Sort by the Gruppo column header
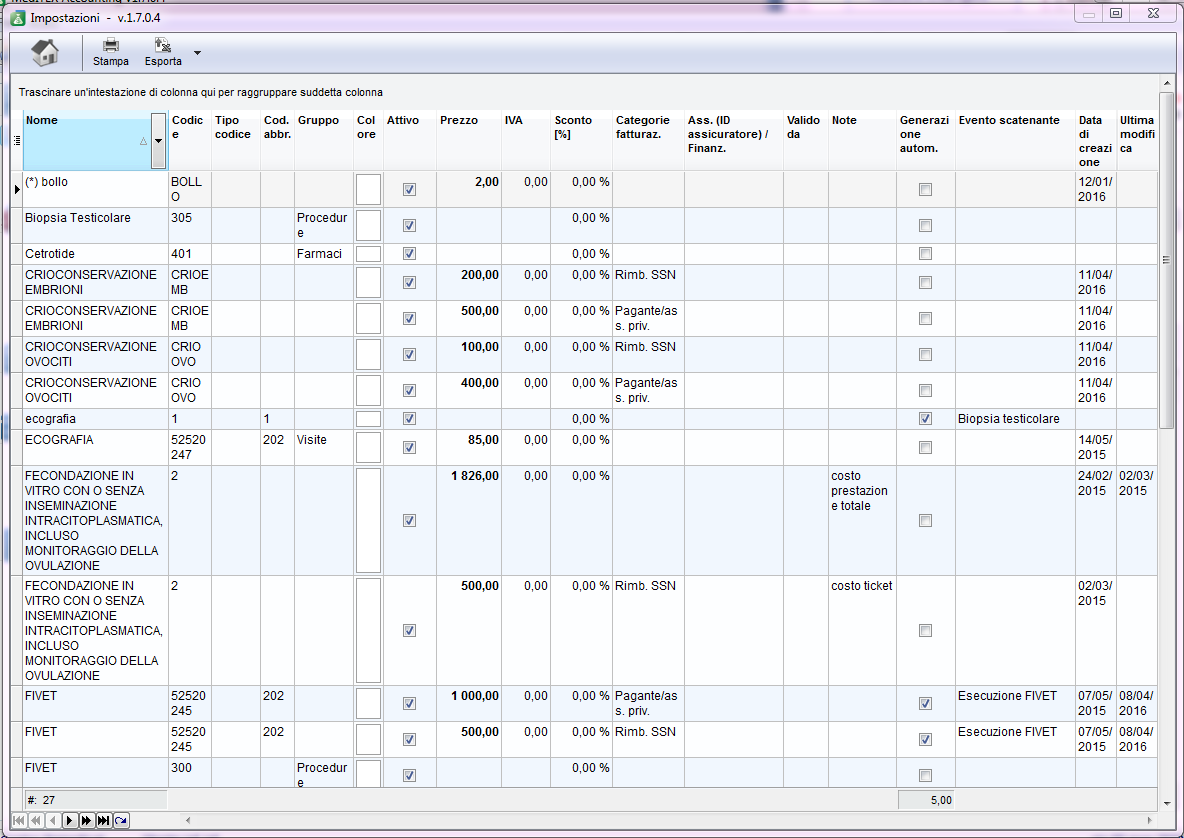The height and width of the screenshot is (838, 1184). [323, 140]
